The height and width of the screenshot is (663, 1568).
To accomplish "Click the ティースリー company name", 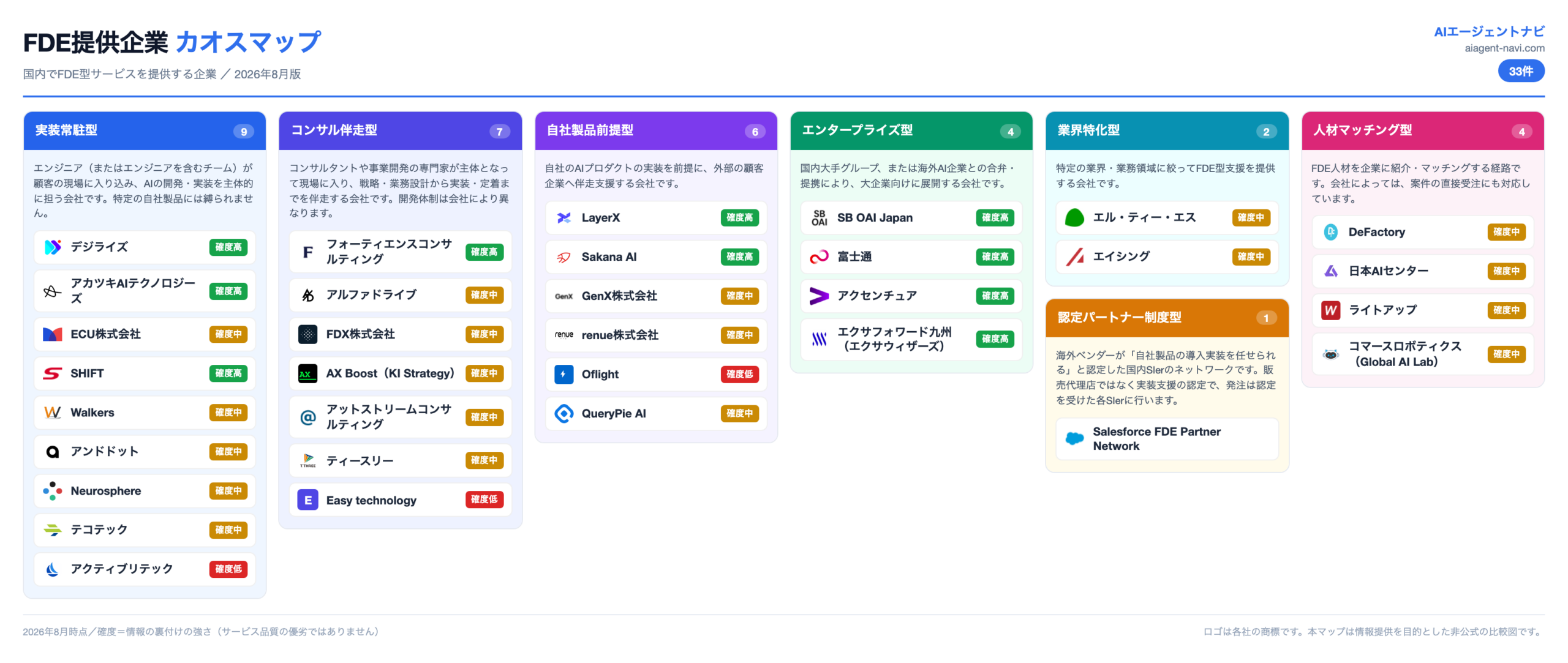I will (x=360, y=460).
